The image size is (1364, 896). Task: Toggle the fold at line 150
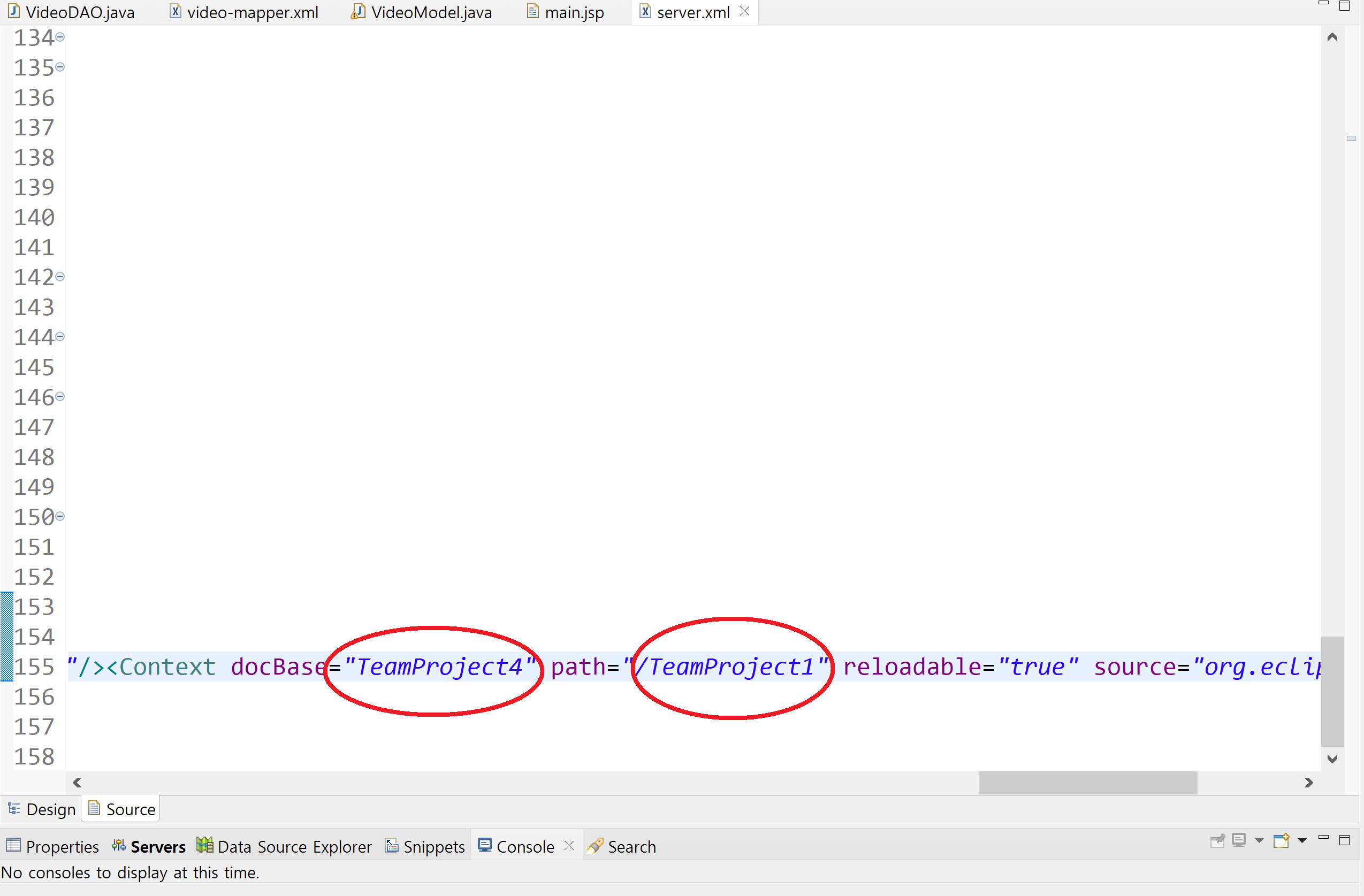(60, 516)
